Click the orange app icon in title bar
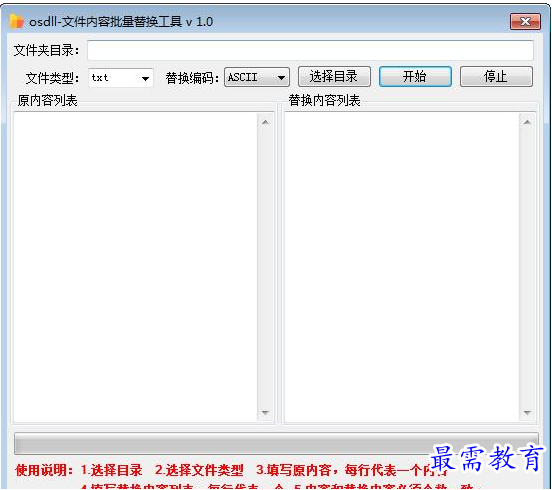Screen dimensions: 552x490 (17, 21)
